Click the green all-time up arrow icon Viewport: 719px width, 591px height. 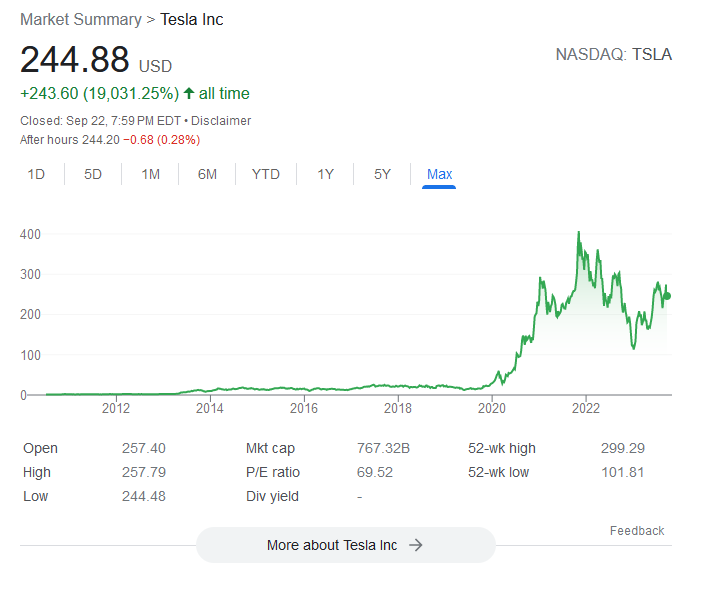tap(189, 94)
